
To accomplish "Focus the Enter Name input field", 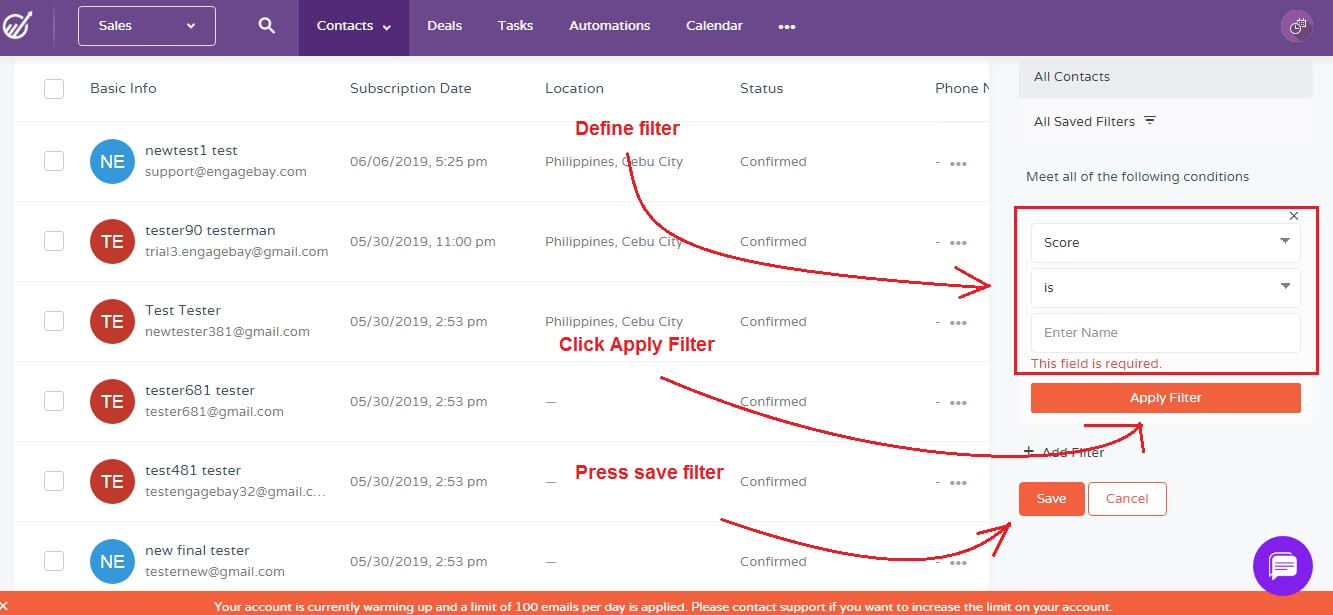I will click(1165, 333).
